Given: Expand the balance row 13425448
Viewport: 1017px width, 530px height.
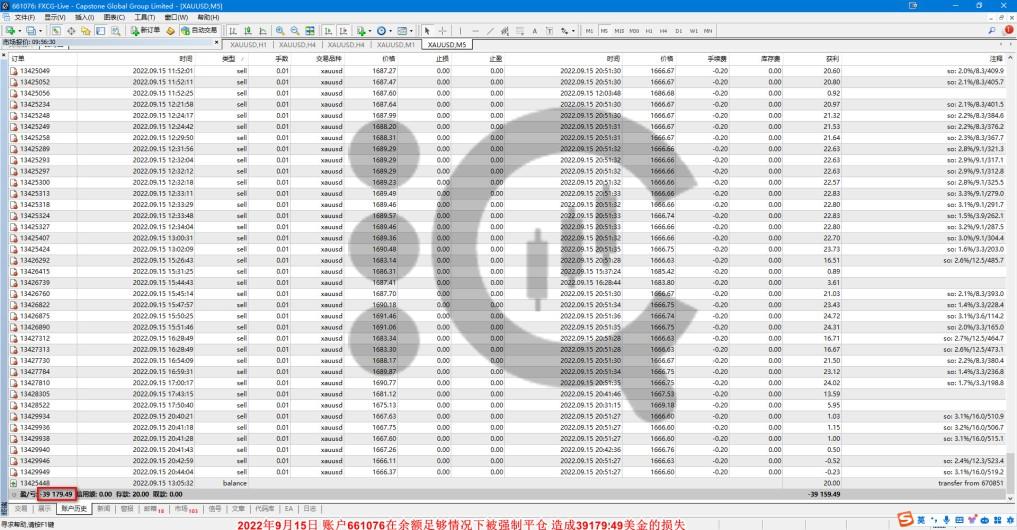Looking at the screenshot, I should click(x=14, y=482).
